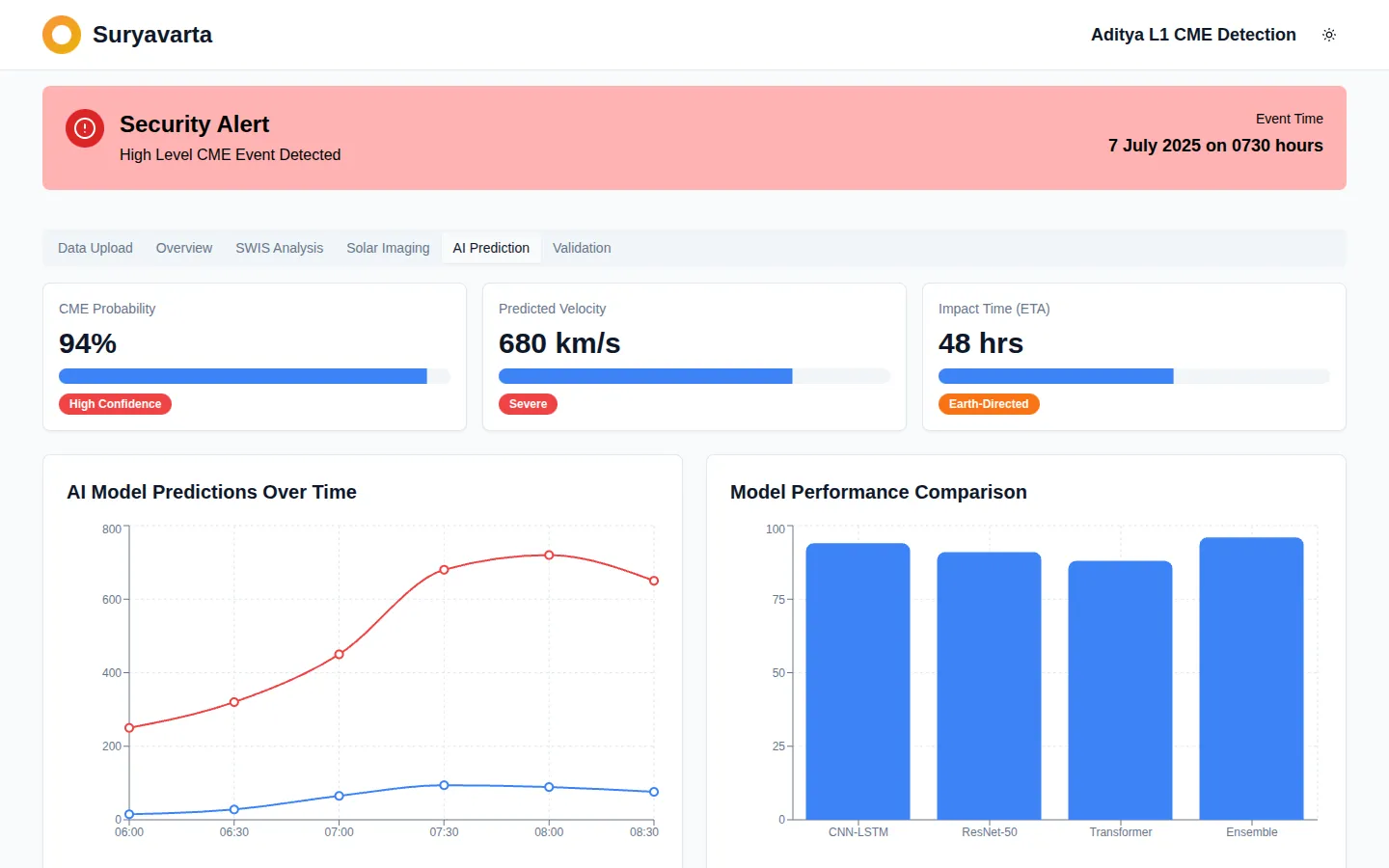Click the blue line point at 07:00
This screenshot has width=1389, height=868.
[x=339, y=796]
